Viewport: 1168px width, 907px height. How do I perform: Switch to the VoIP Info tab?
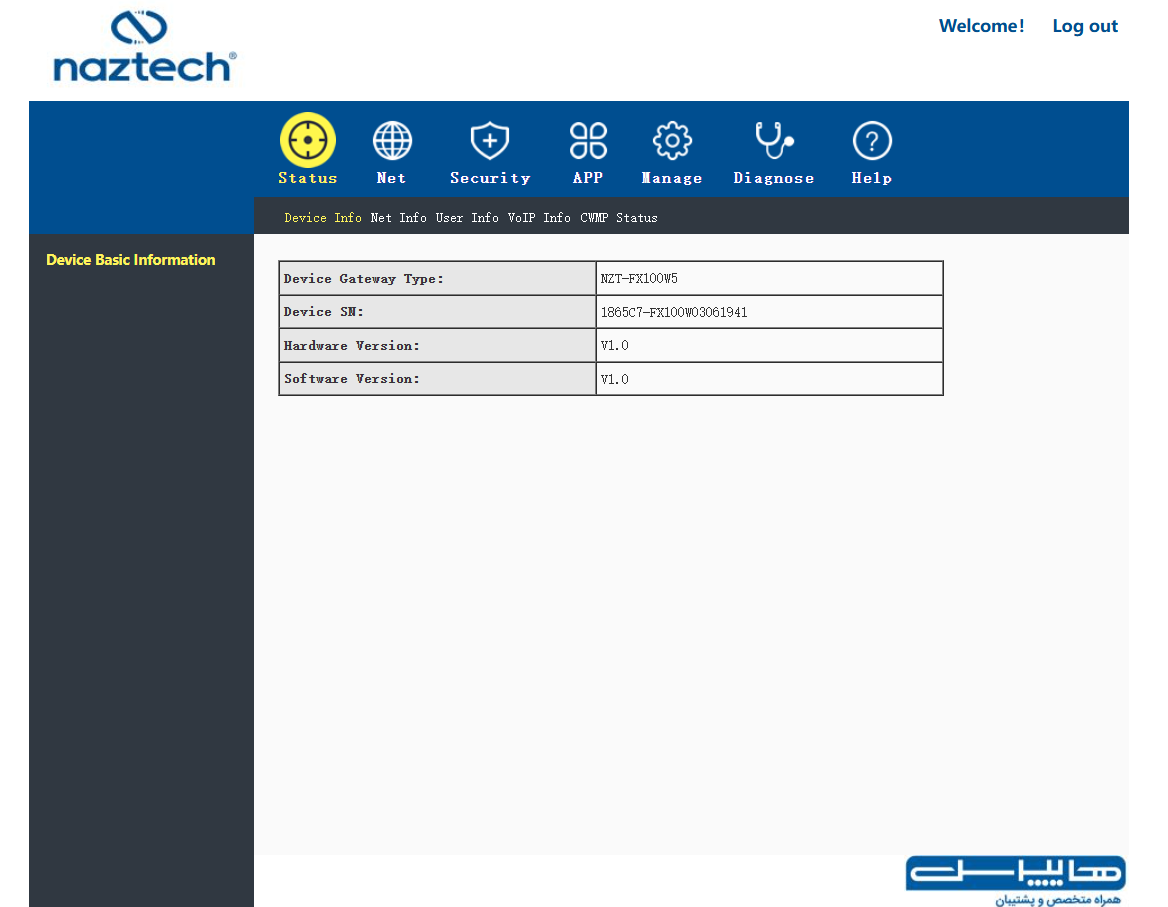click(x=539, y=217)
